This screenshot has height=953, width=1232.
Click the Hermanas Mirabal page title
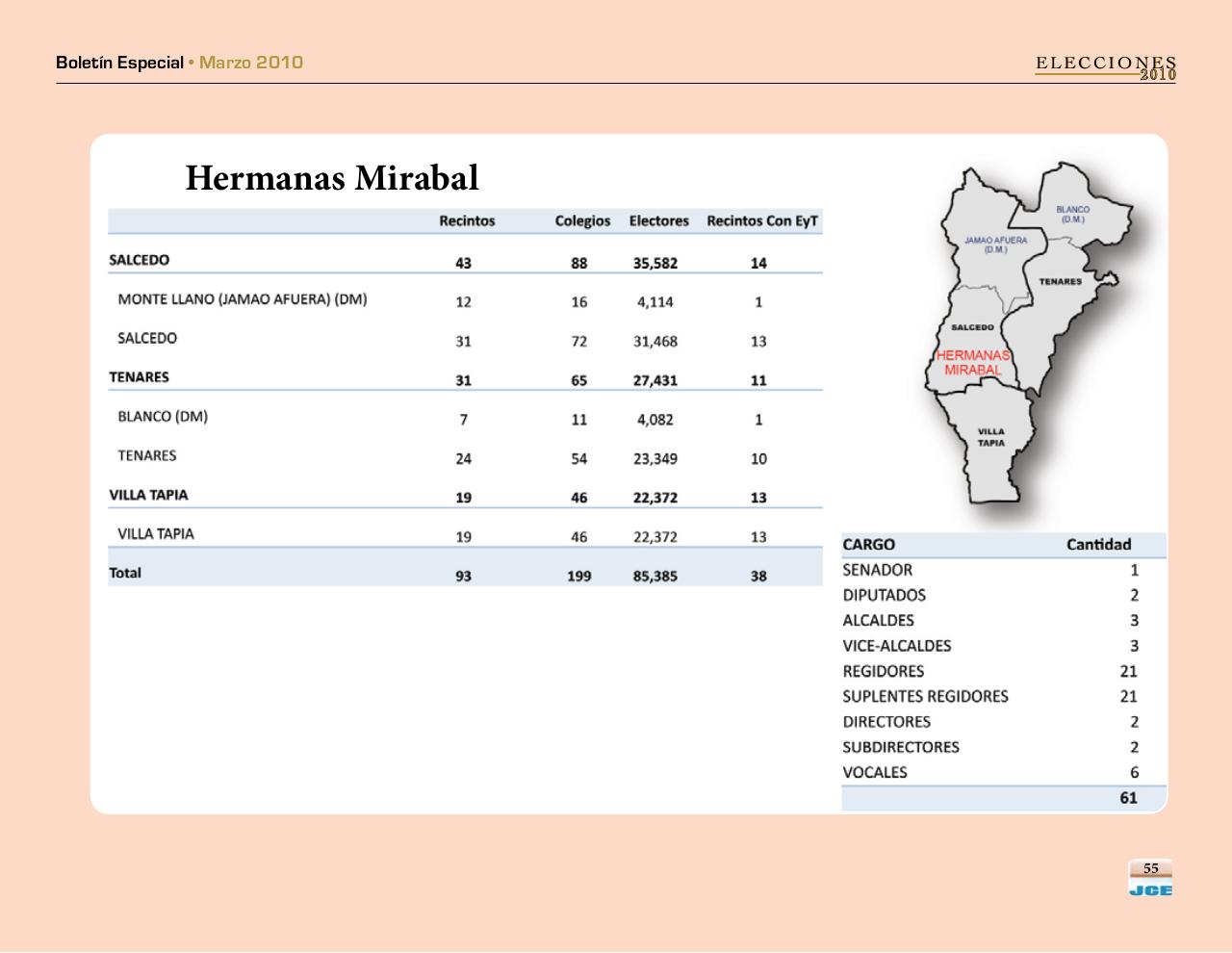(331, 178)
